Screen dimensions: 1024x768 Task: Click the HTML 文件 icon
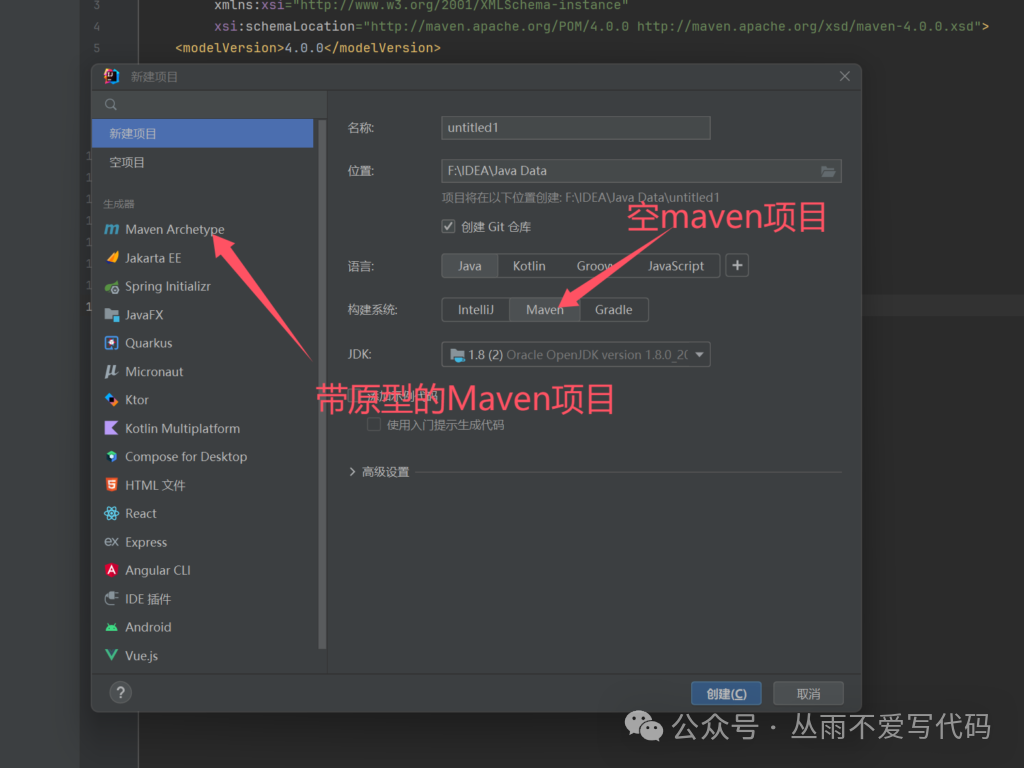tap(112, 485)
